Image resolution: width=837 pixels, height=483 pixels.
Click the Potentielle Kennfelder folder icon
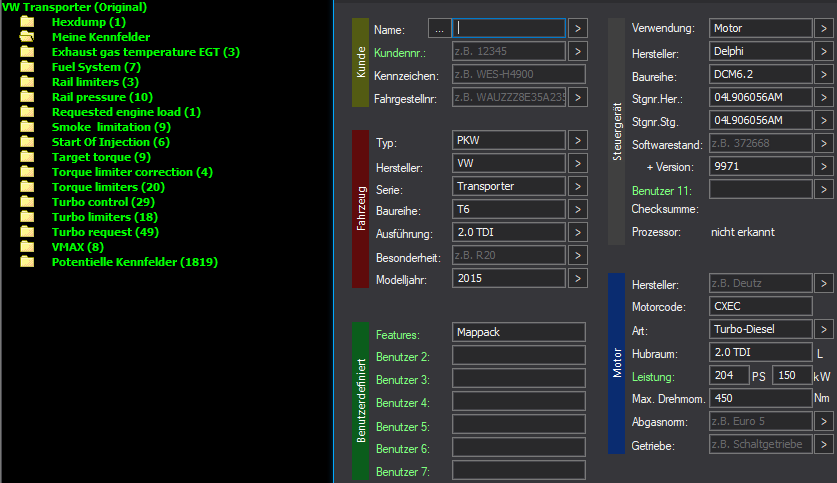coord(27,262)
